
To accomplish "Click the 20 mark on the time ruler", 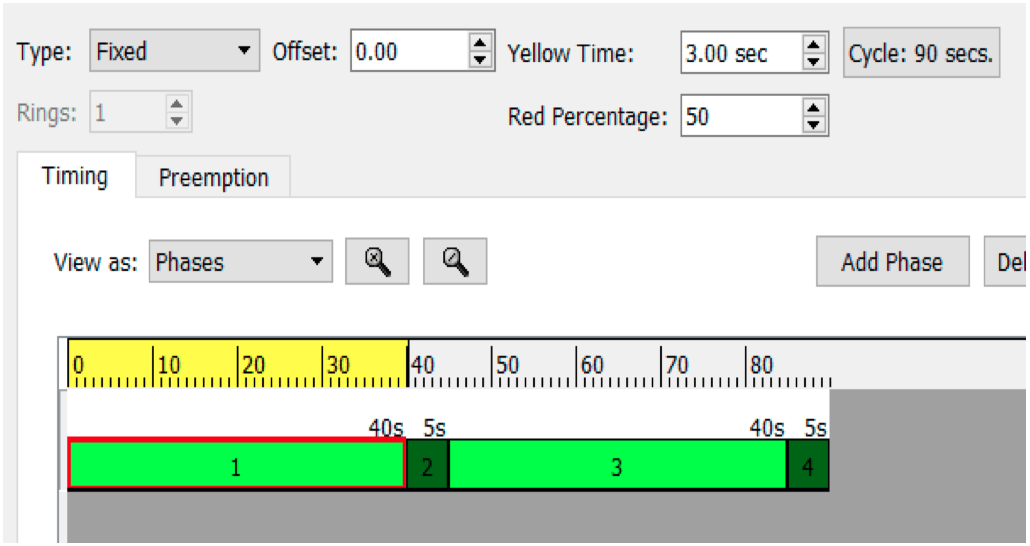I will (x=253, y=365).
